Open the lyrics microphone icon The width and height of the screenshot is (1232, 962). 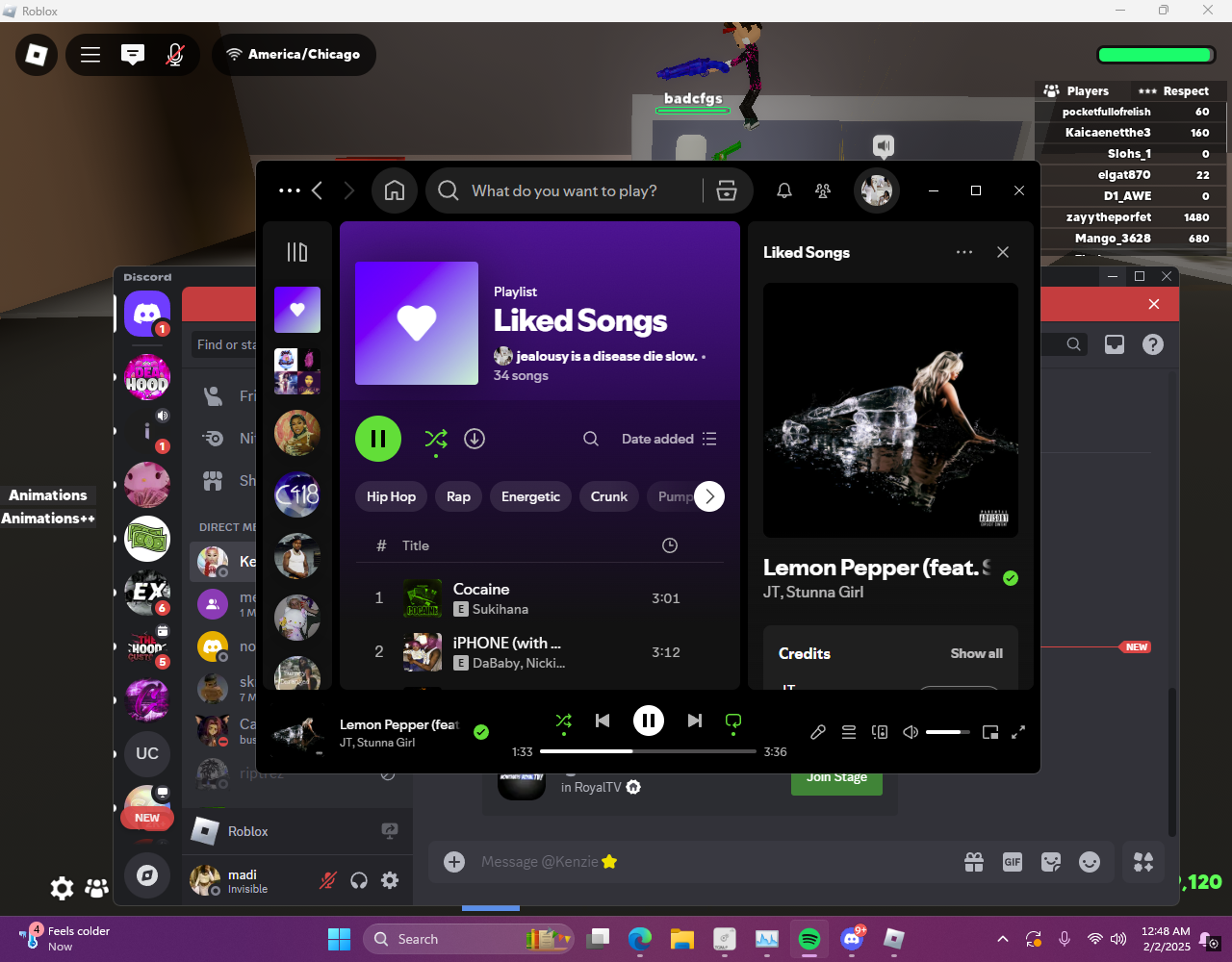[x=818, y=732]
